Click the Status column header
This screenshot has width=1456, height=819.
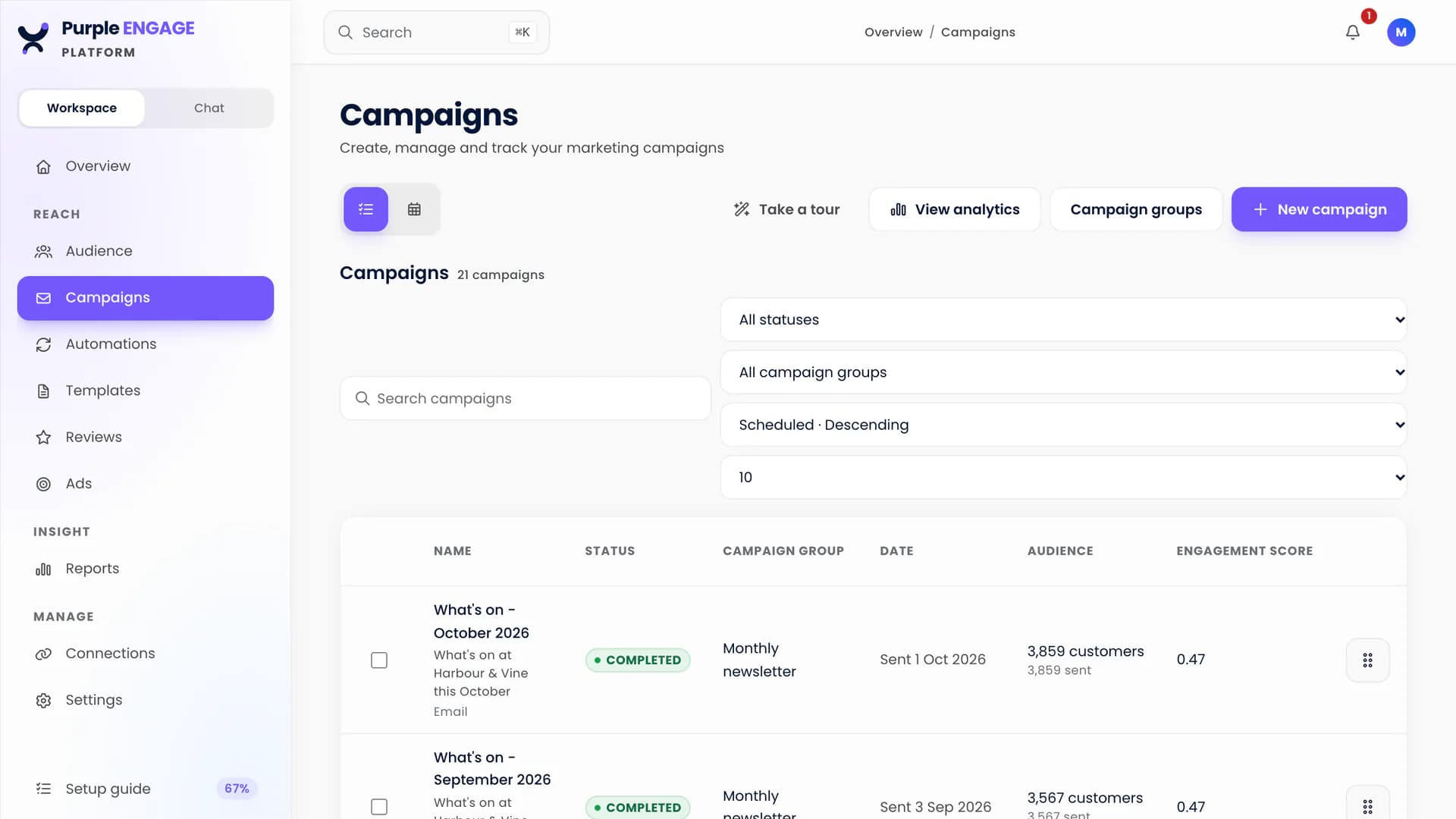pyautogui.click(x=610, y=551)
